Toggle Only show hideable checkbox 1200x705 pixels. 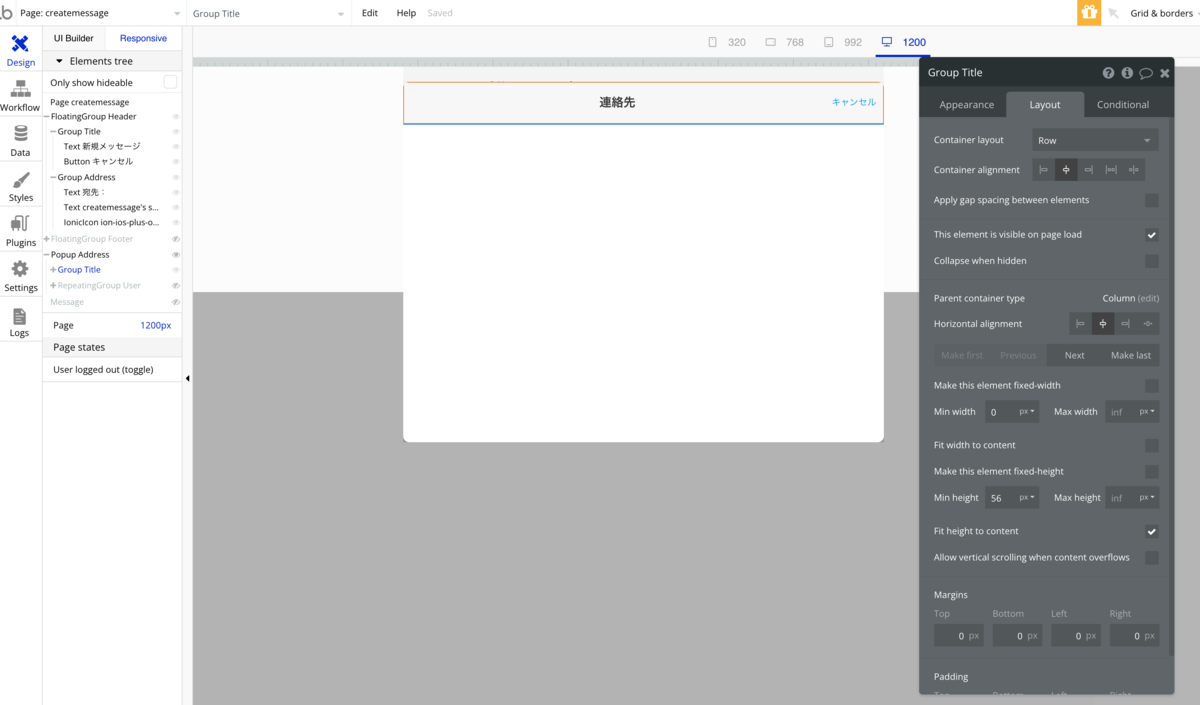coord(170,82)
